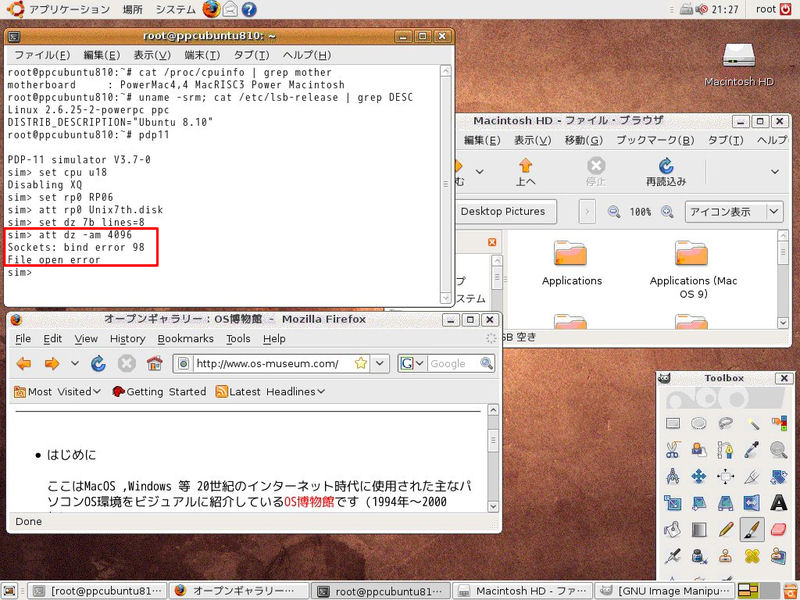
Task: Go back in Firefox
Action: [24, 364]
